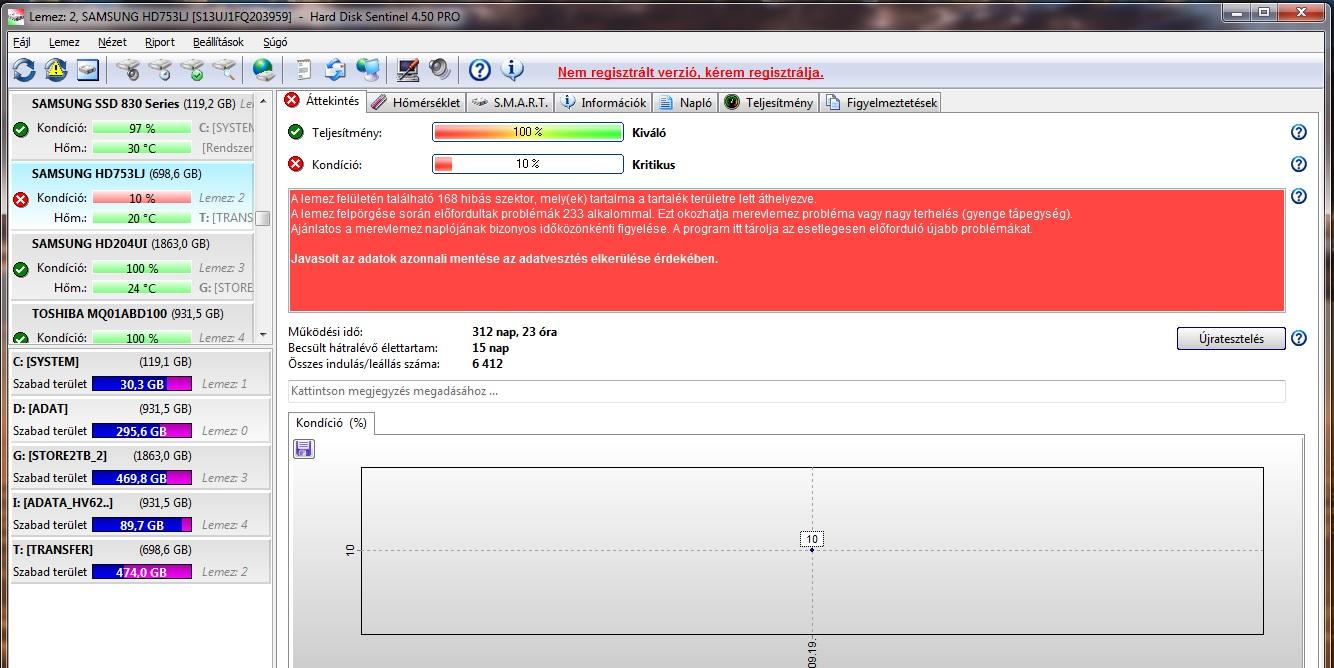Switch to the Figyelmeztetések tab
Image resolution: width=1334 pixels, height=668 pixels.
coord(880,102)
